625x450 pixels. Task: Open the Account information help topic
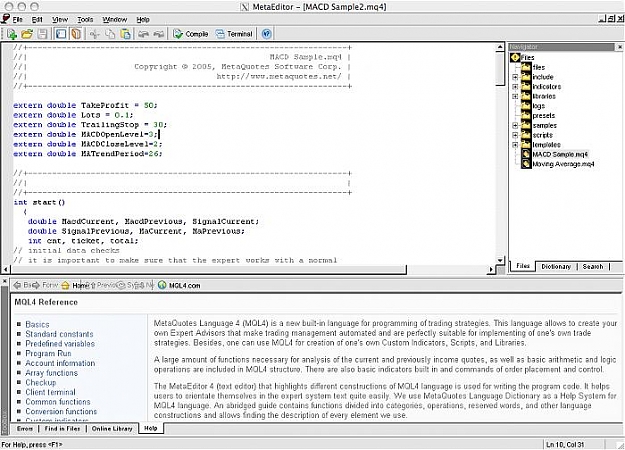tap(60, 363)
